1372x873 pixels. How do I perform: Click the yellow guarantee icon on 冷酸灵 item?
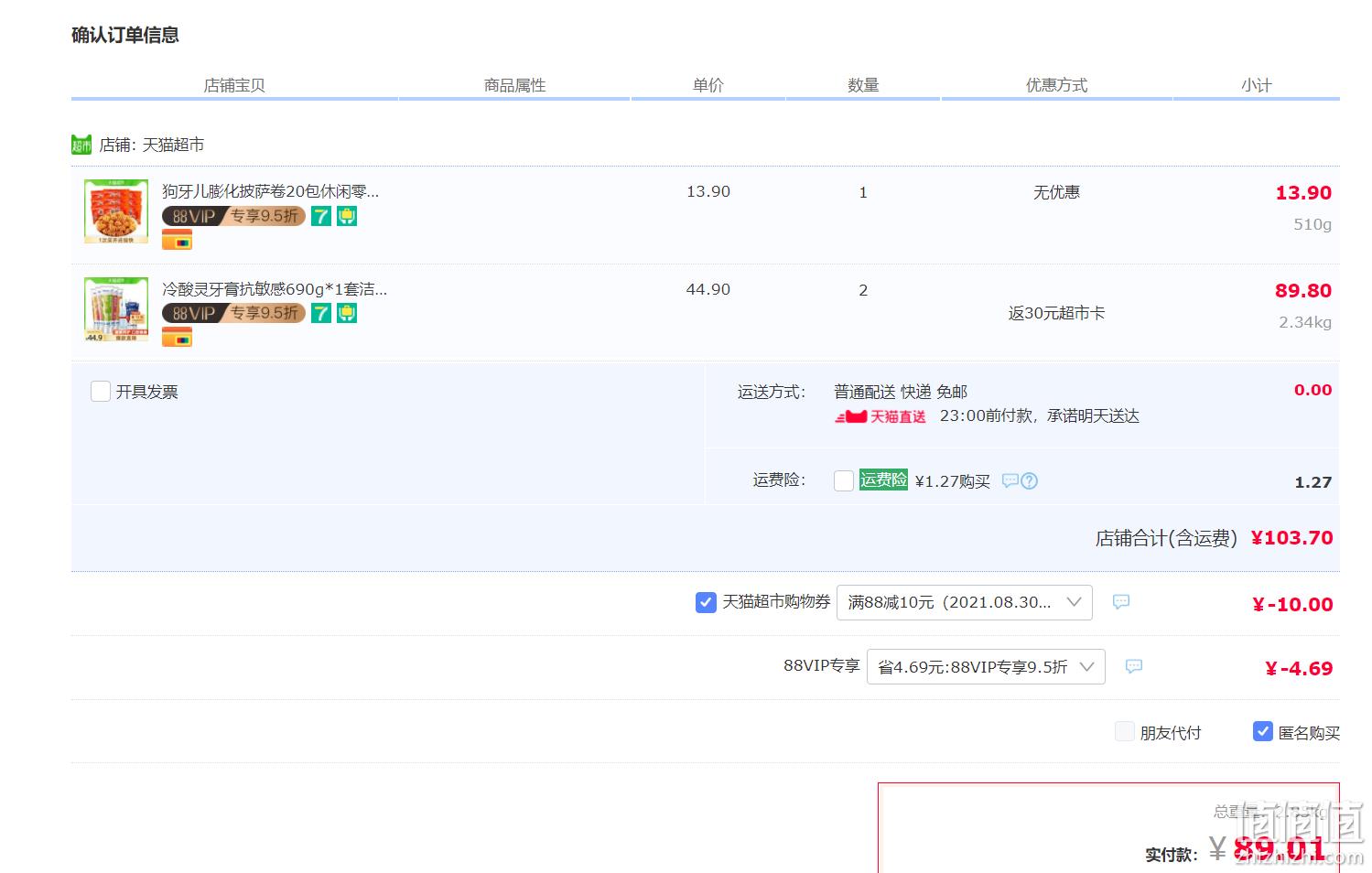click(347, 313)
